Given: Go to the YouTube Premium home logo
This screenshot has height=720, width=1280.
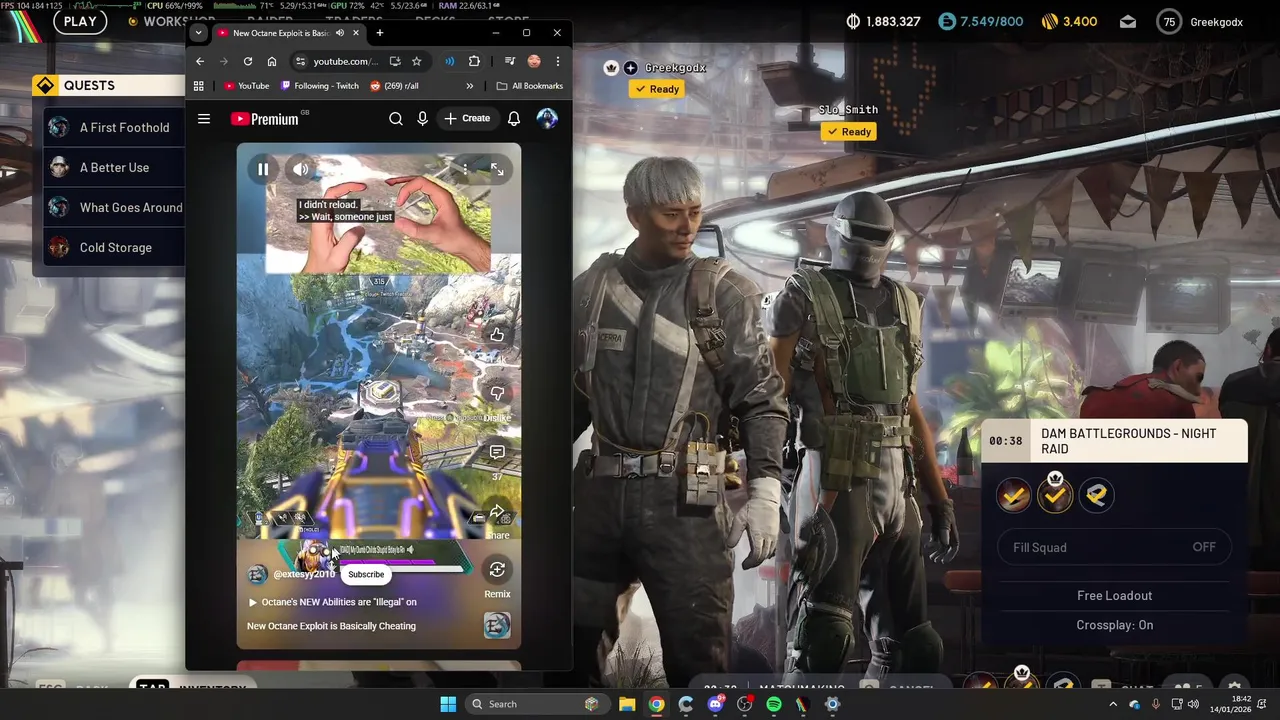Looking at the screenshot, I should pyautogui.click(x=265, y=119).
